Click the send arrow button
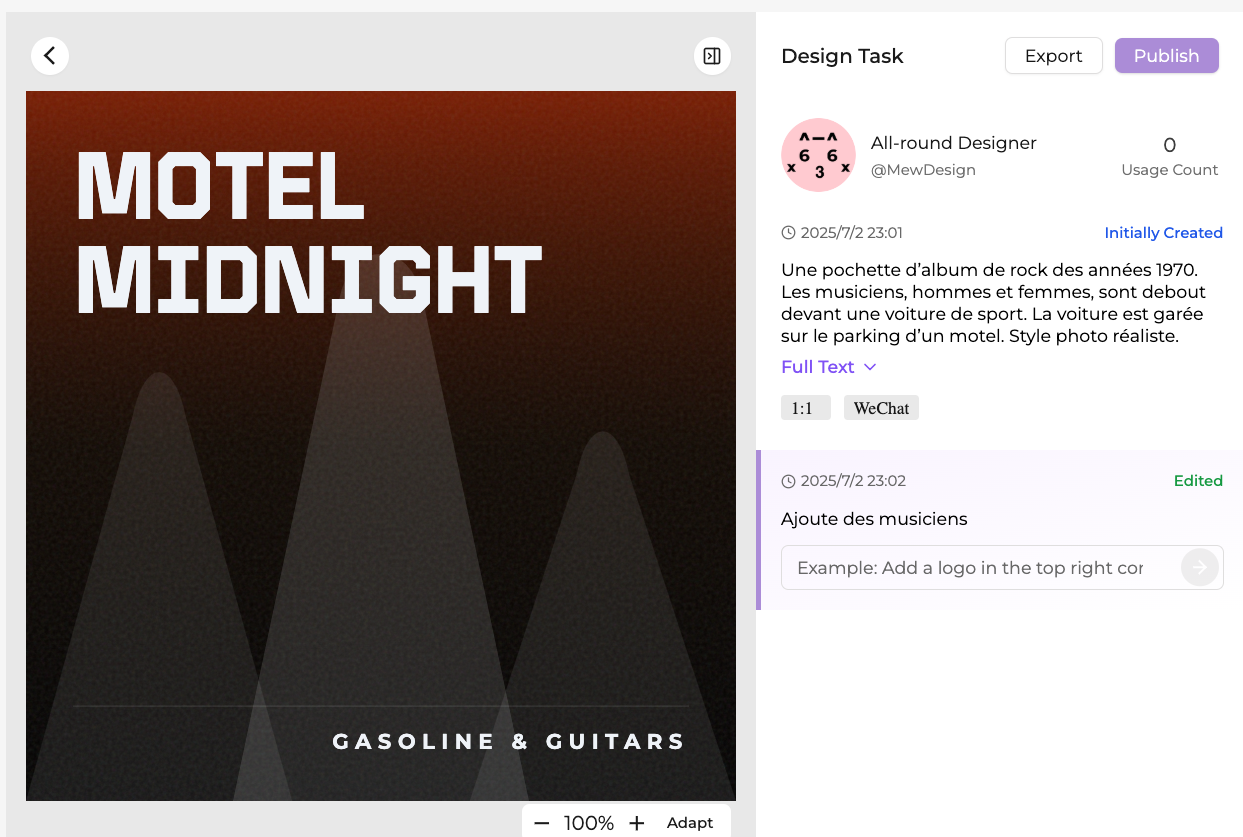The width and height of the screenshot is (1243, 837). [1199, 567]
